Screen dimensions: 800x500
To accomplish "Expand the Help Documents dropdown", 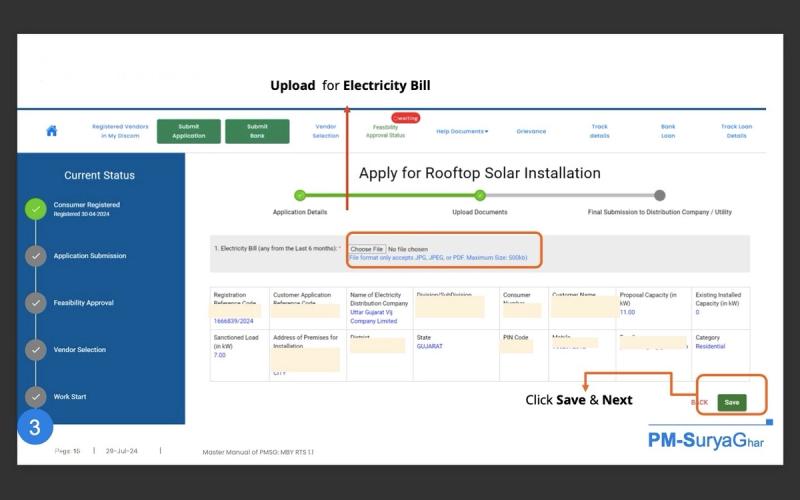I will coord(462,132).
